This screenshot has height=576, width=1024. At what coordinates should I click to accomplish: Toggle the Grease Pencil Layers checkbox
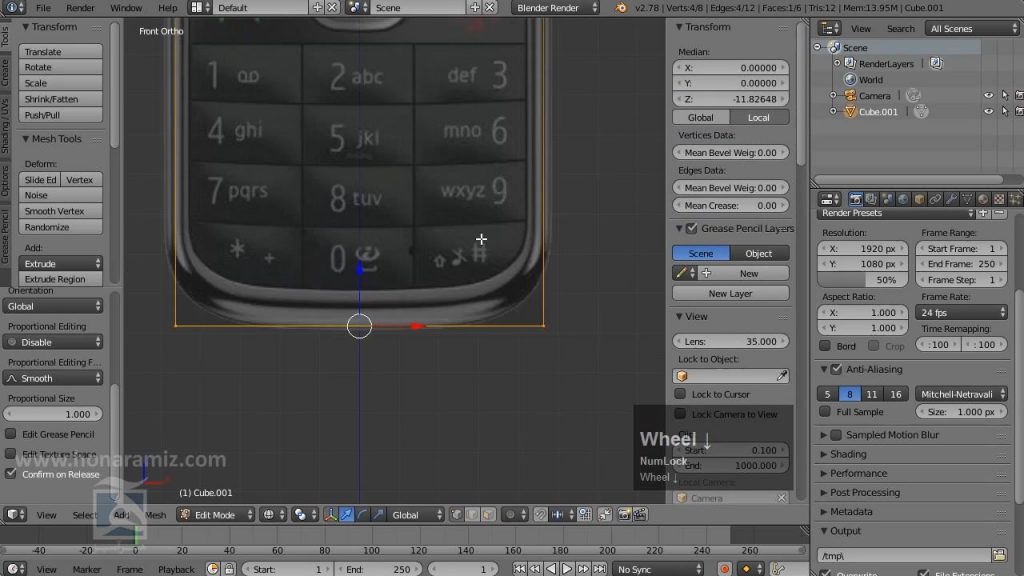(x=692, y=228)
